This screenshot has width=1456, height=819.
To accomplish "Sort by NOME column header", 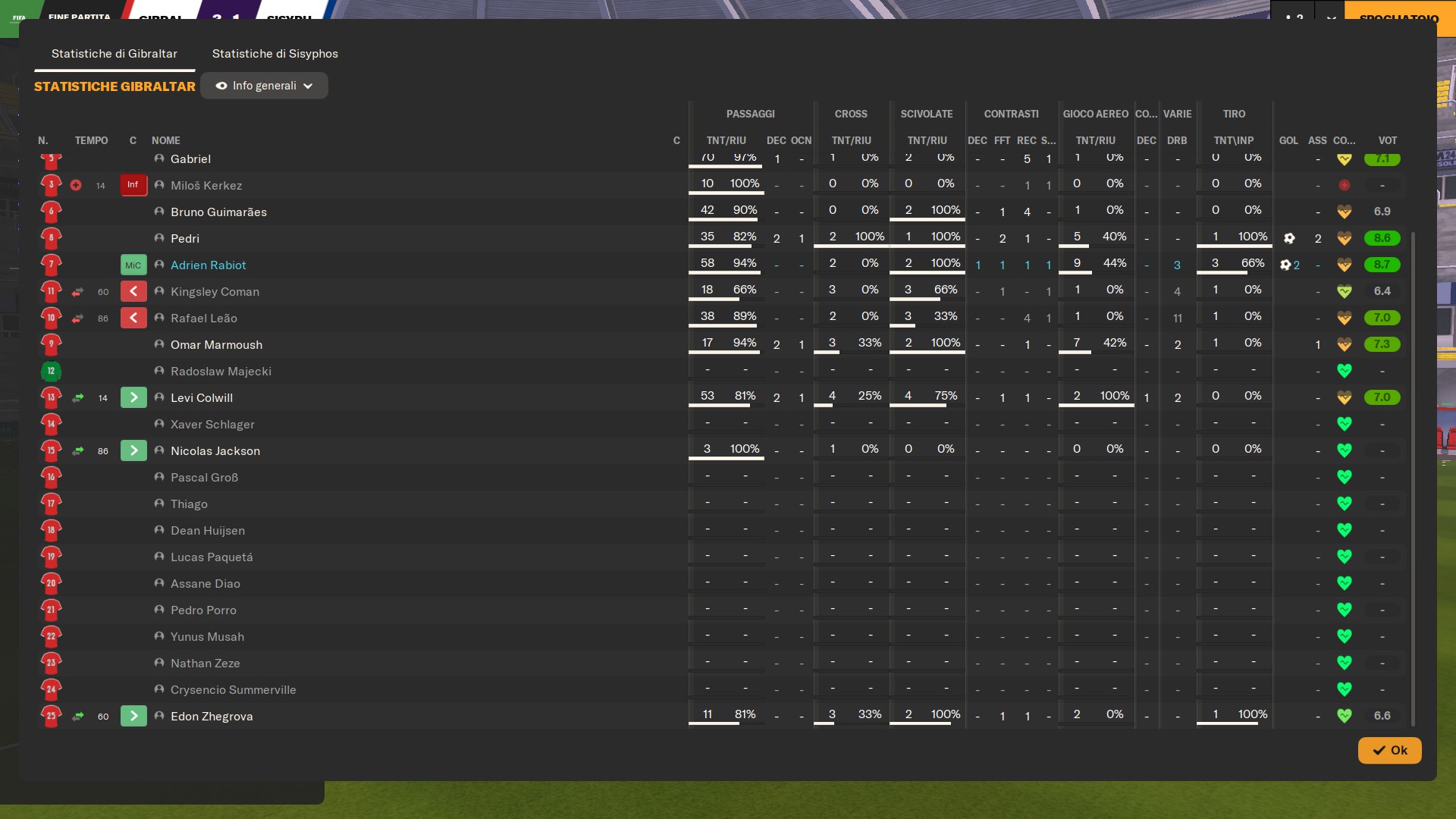I will click(166, 140).
